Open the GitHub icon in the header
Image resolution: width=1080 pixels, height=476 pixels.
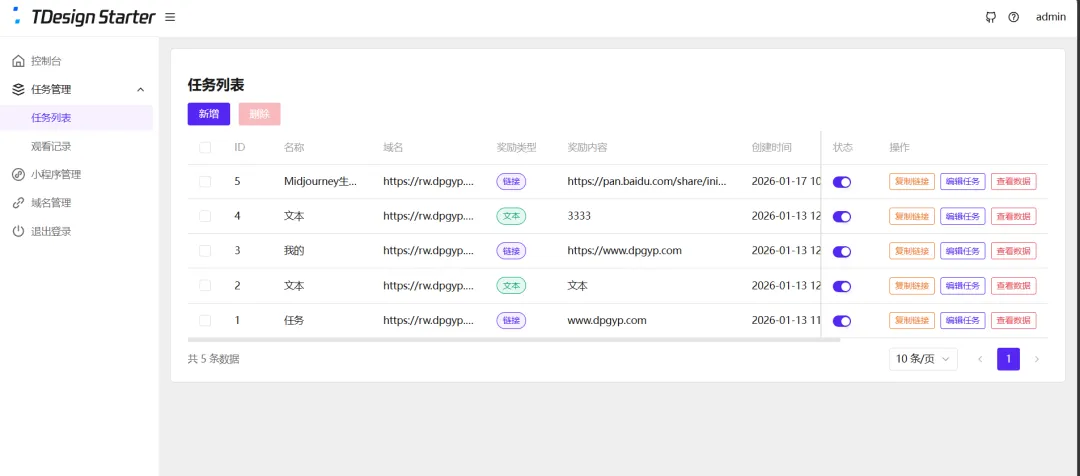tap(990, 17)
